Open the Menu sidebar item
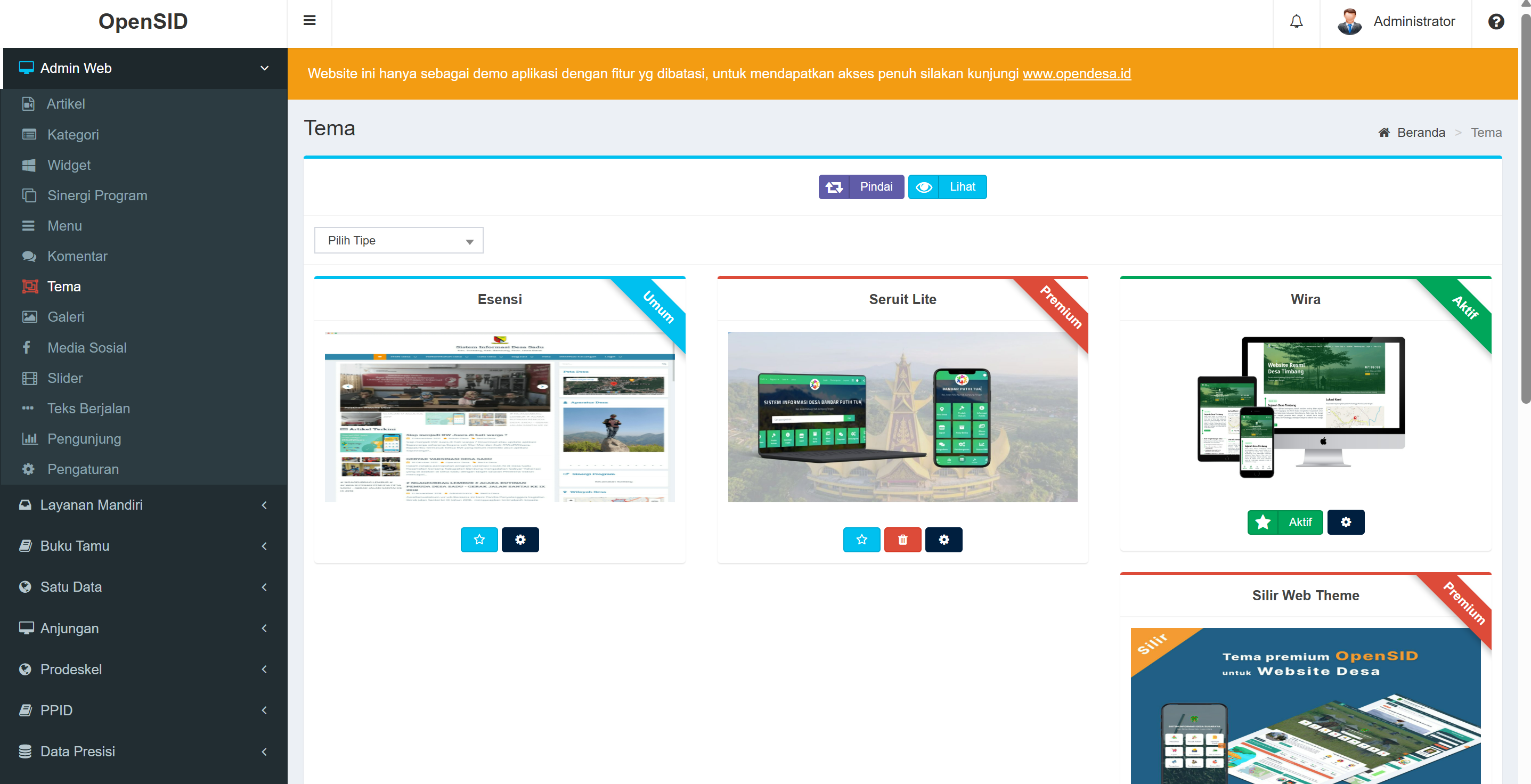The image size is (1531, 784). [x=144, y=226]
